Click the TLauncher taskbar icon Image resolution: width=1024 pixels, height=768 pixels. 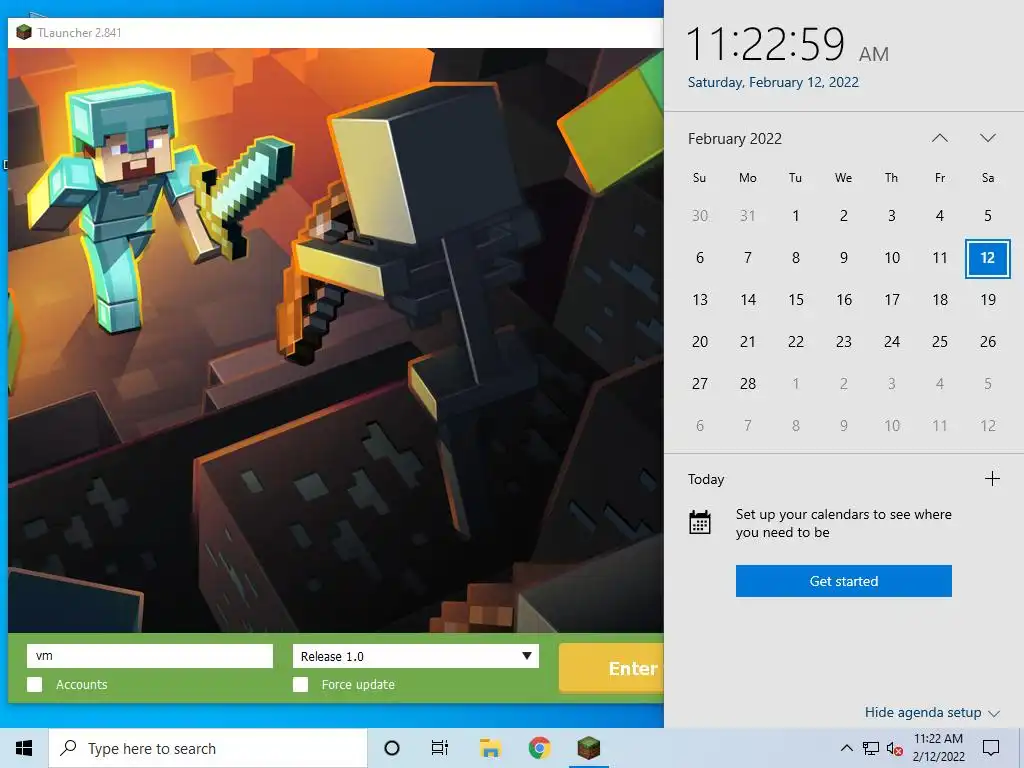[x=588, y=748]
